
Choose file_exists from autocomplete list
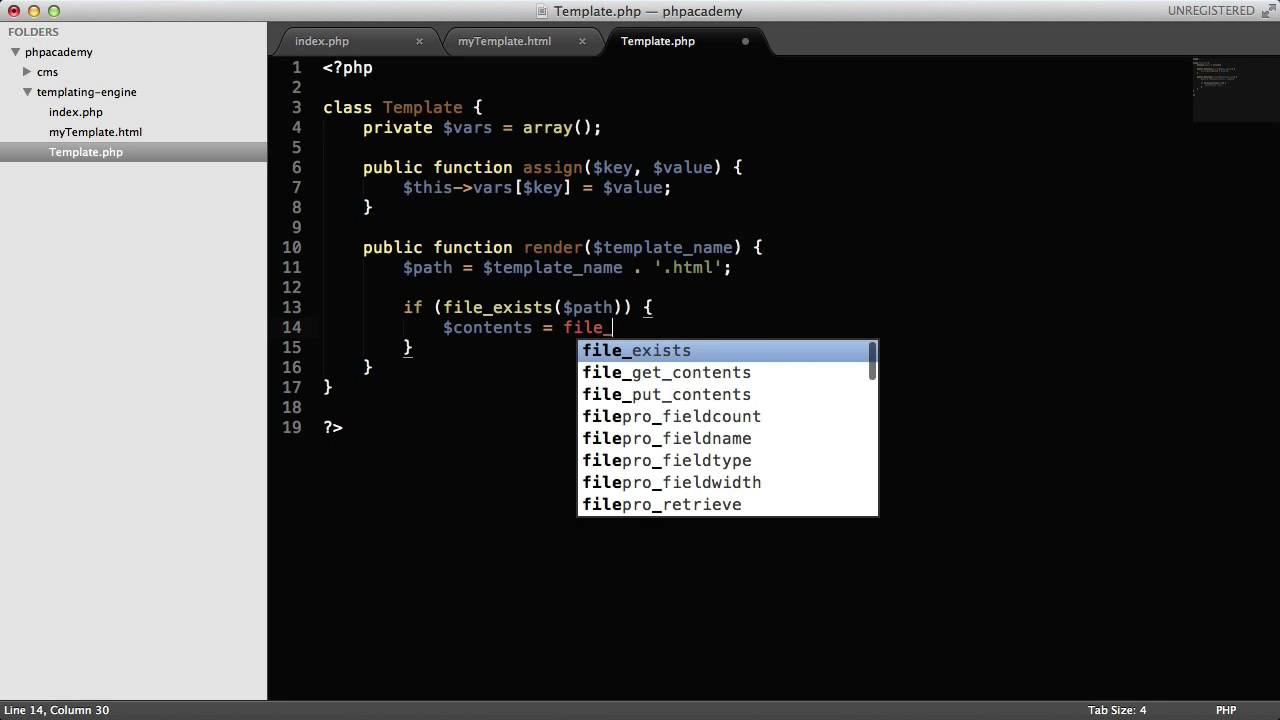tap(723, 350)
